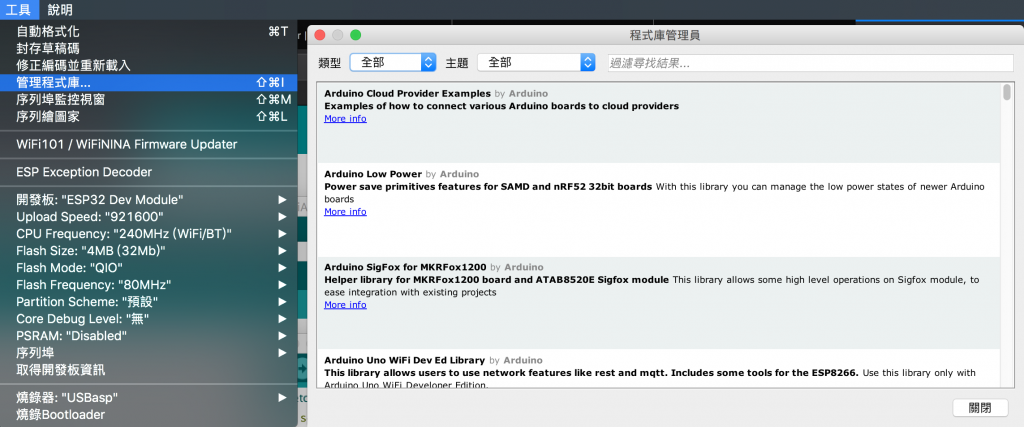Expand PSRAM "Disabled" submenu

(149, 336)
